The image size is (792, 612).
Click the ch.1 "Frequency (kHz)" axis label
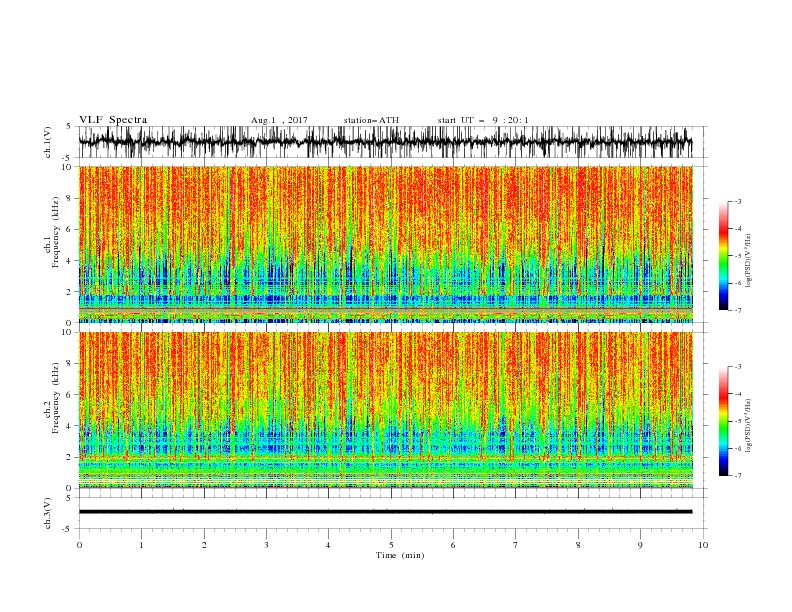[x=55, y=233]
